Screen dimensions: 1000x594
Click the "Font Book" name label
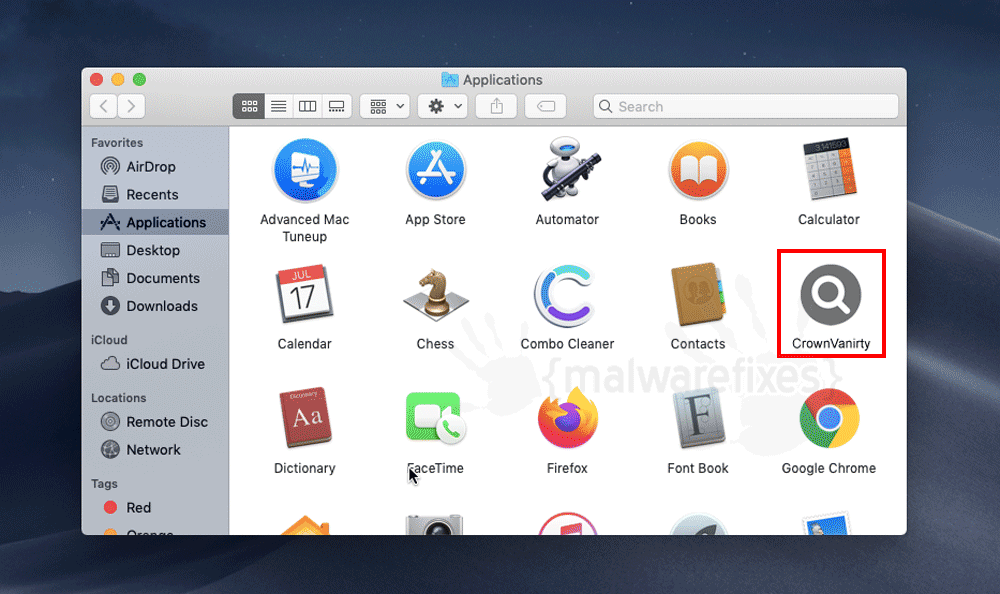click(698, 468)
